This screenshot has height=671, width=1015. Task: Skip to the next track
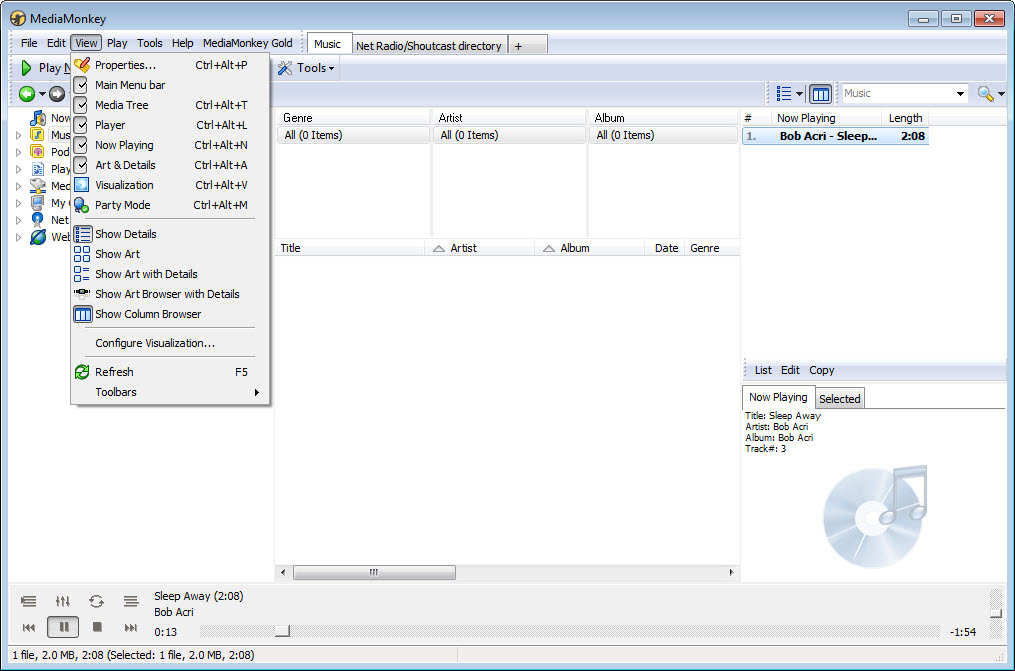(131, 627)
